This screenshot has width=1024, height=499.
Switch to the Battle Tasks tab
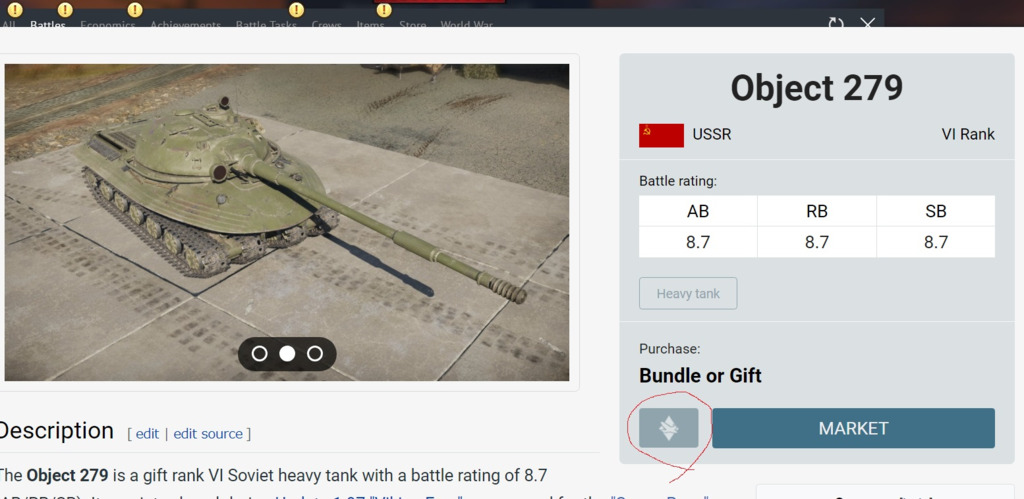click(266, 25)
